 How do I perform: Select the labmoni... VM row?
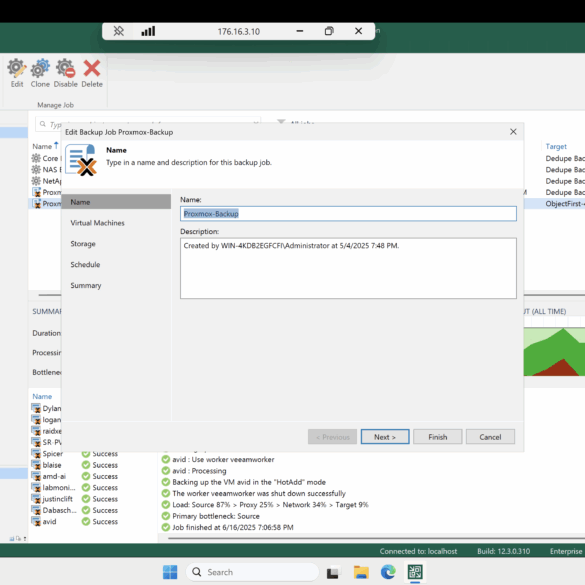[x=75, y=488]
